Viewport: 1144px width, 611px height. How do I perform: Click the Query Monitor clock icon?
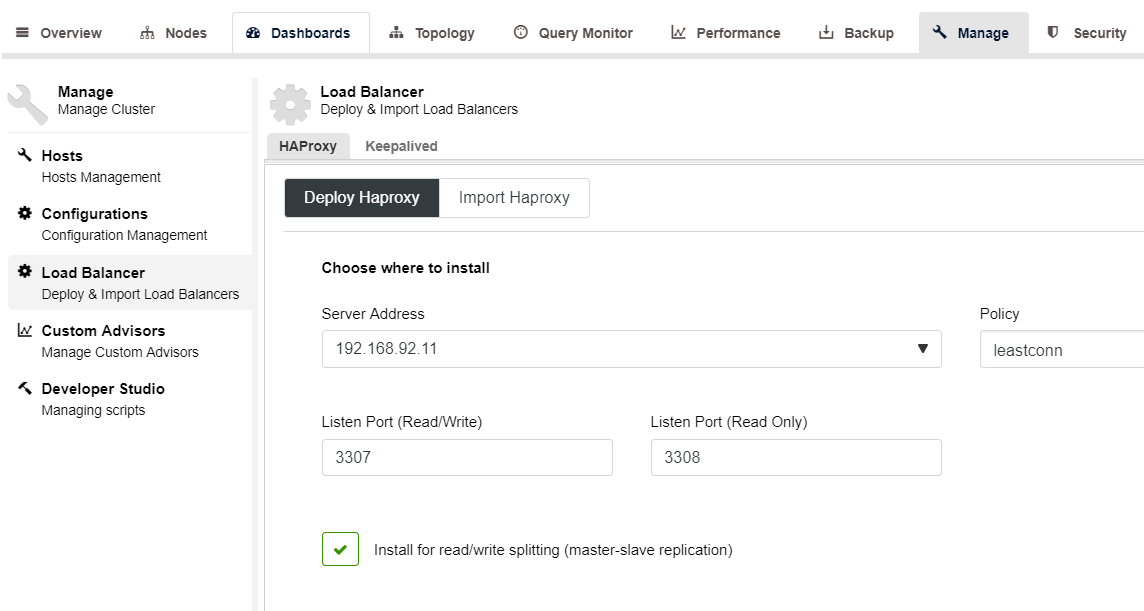coord(521,33)
